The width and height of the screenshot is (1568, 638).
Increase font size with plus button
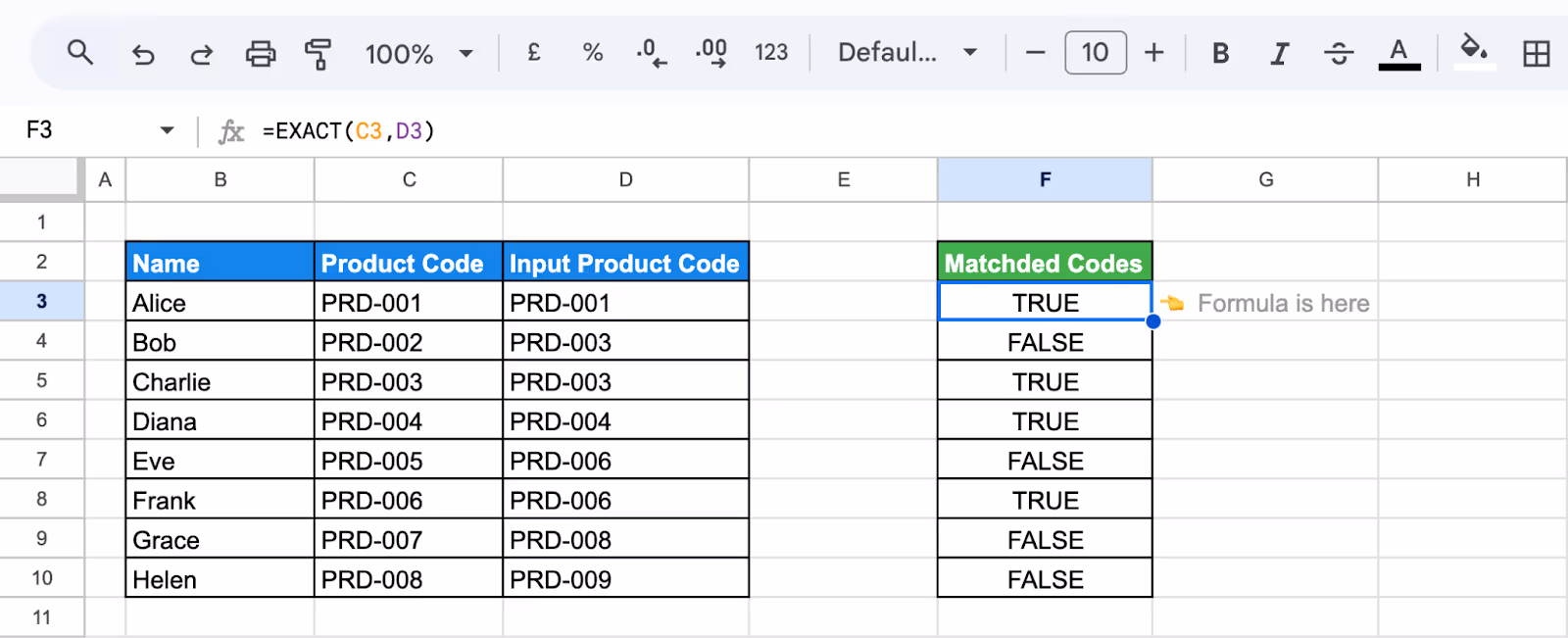[1154, 52]
